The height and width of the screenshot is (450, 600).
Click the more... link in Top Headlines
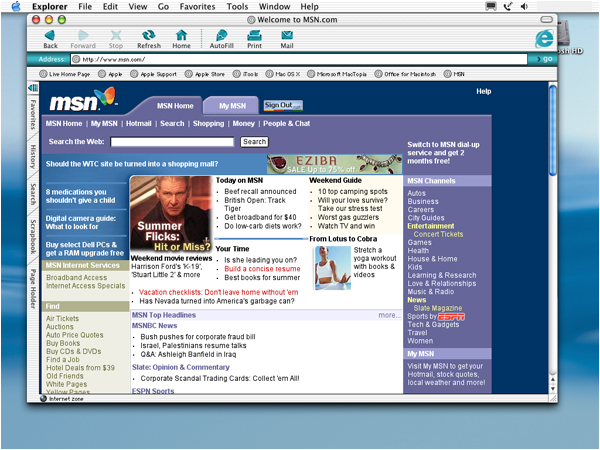pos(389,315)
